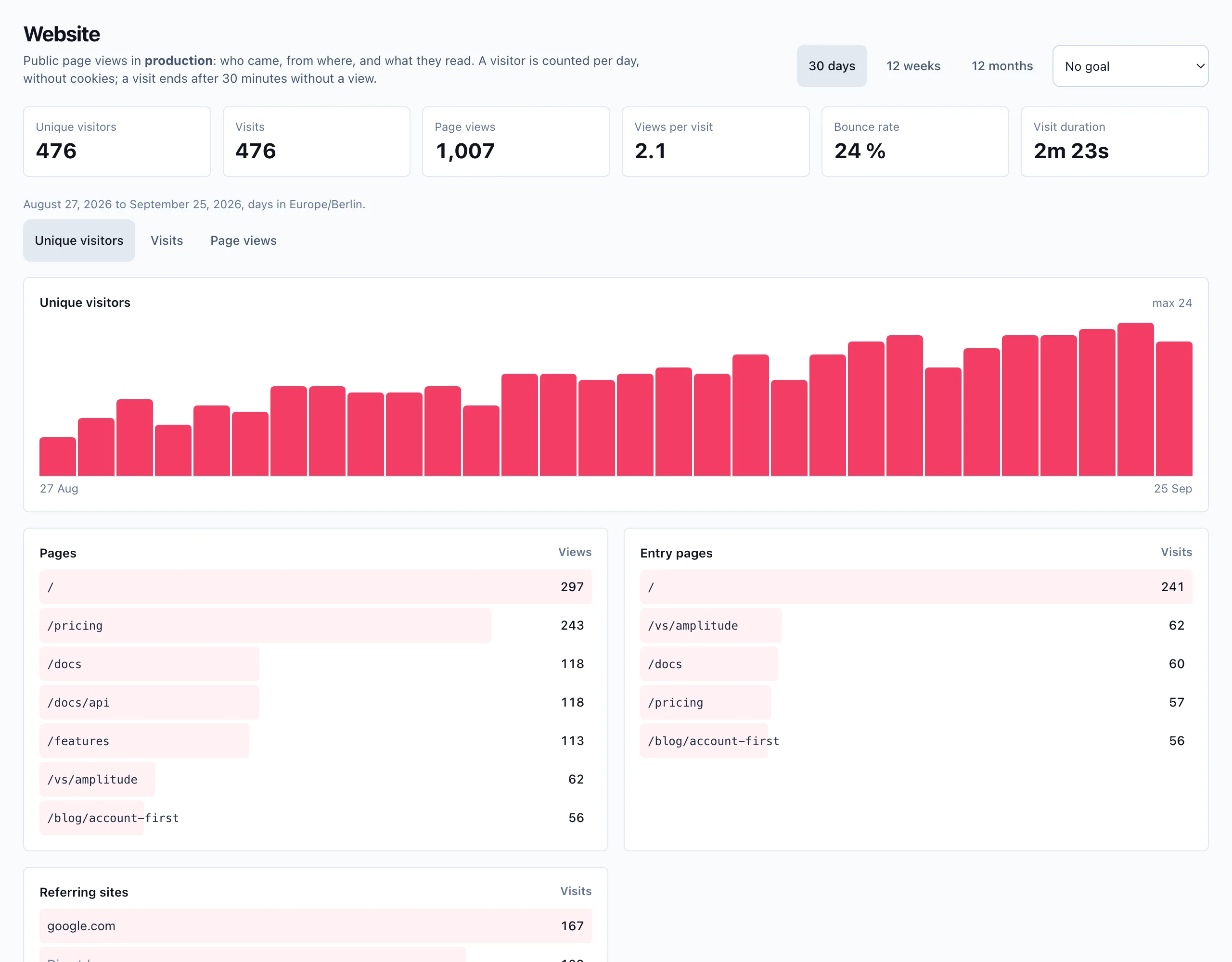The height and width of the screenshot is (962, 1232).
Task: Click the Views per visit card
Action: pos(715,141)
